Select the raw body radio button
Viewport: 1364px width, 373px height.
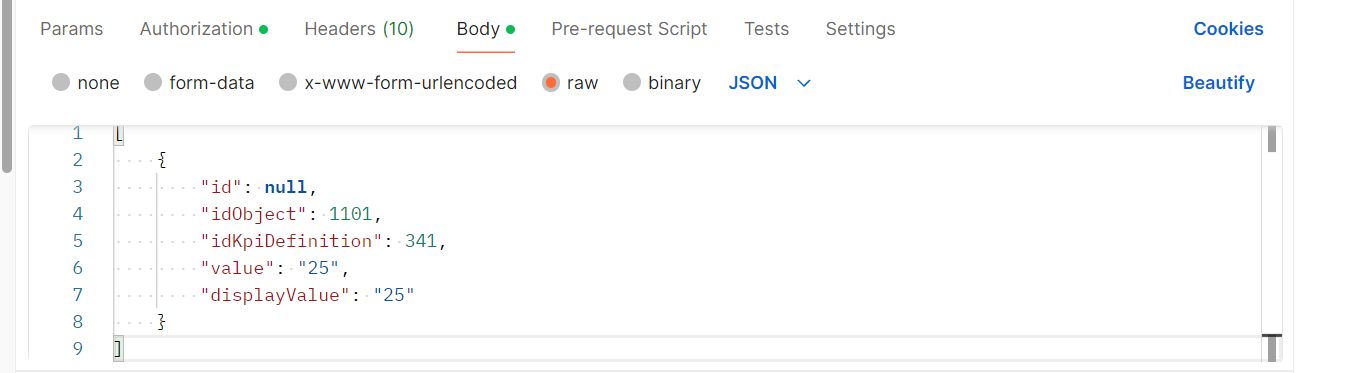click(550, 83)
